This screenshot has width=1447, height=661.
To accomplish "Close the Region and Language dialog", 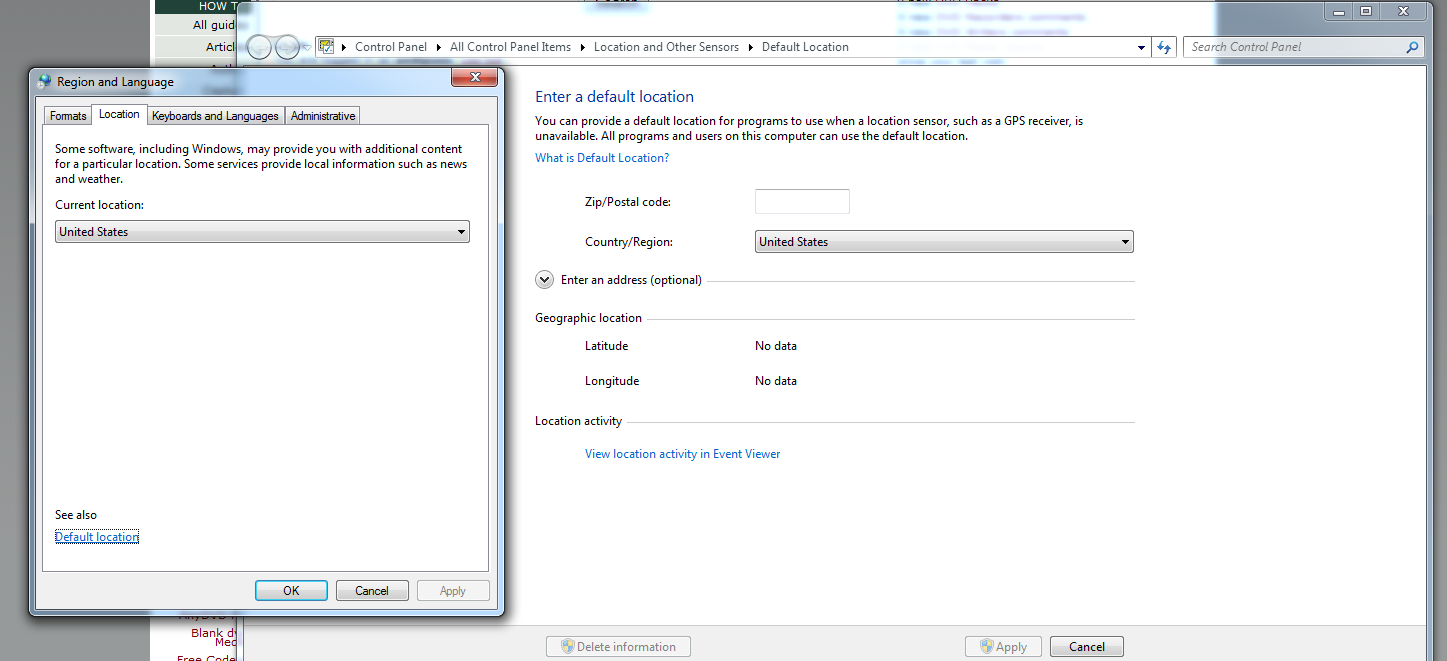I will 474,78.
